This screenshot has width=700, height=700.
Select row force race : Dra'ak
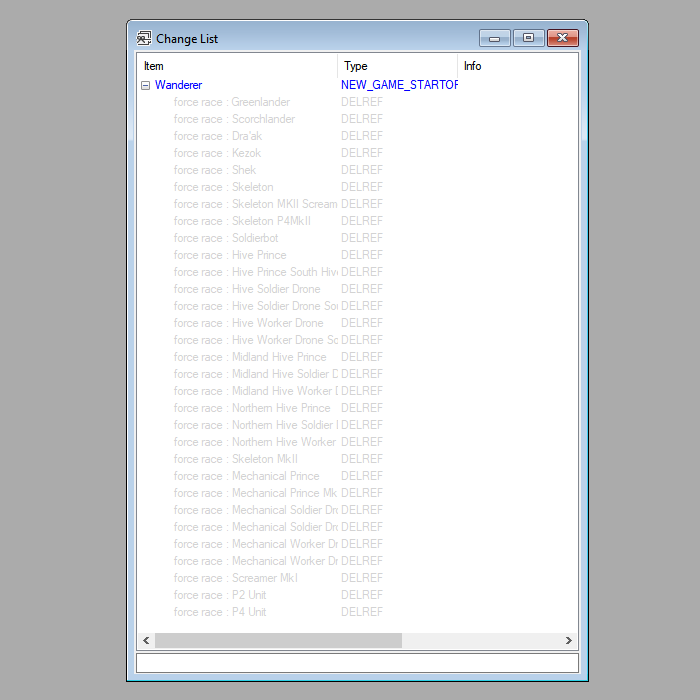point(218,136)
